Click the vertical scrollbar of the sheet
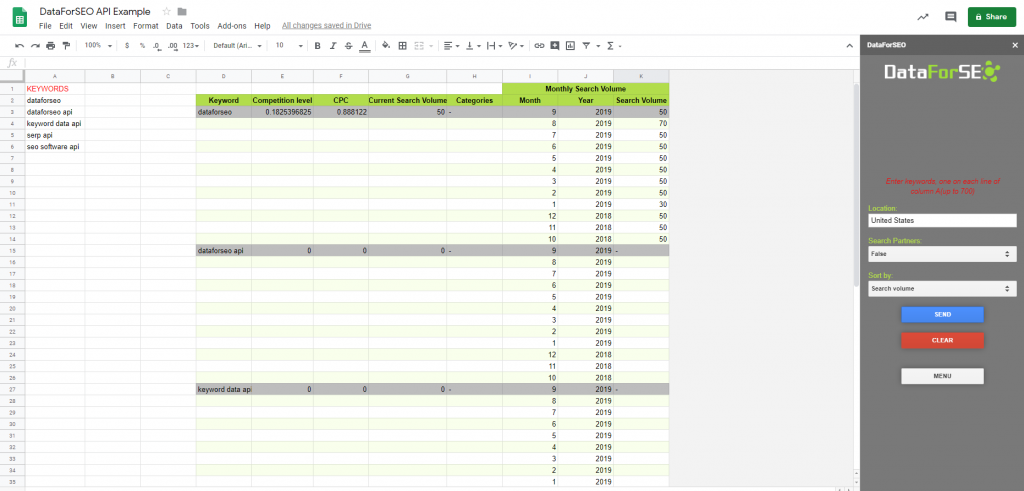 click(856, 185)
